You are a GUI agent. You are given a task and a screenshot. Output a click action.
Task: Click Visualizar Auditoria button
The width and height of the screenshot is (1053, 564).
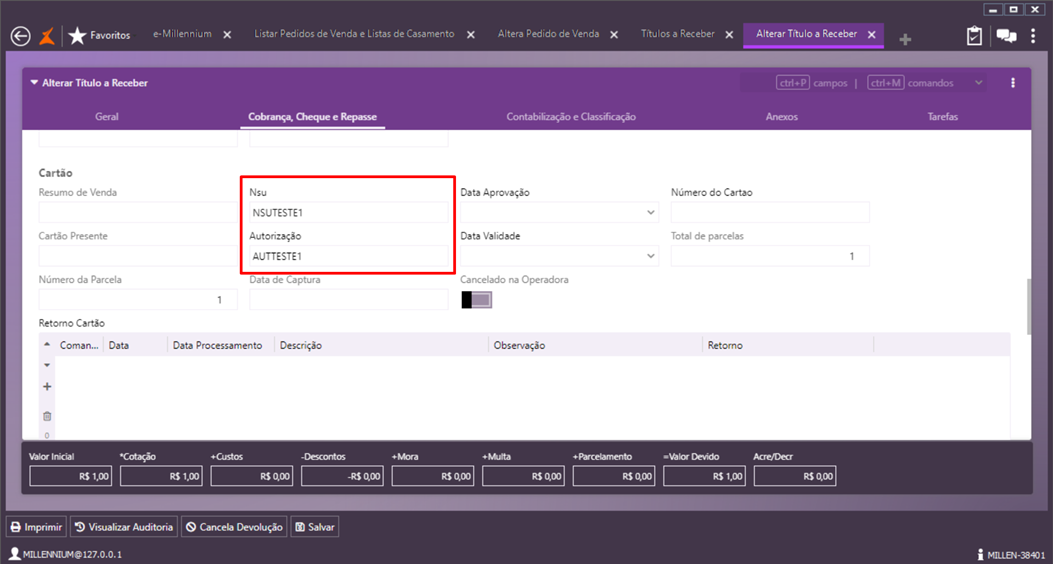coord(124,528)
